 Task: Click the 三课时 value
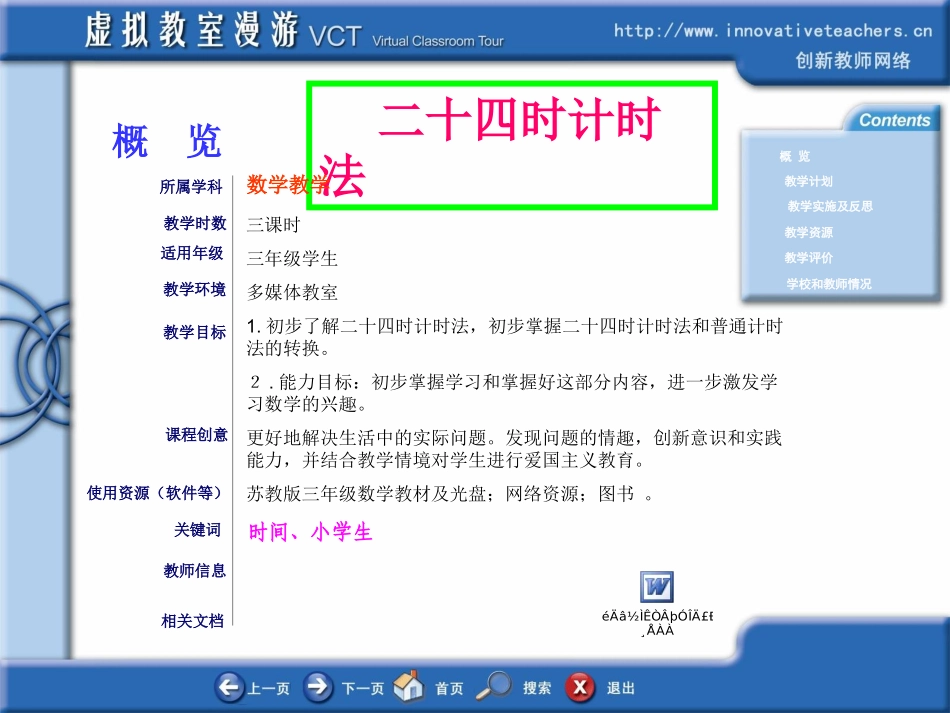point(273,225)
